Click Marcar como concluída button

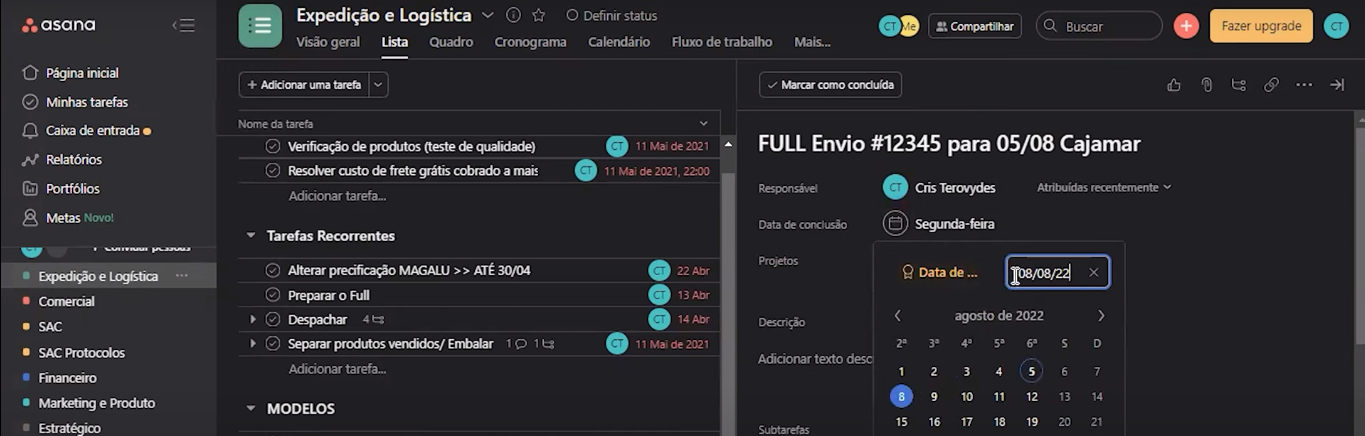(830, 85)
